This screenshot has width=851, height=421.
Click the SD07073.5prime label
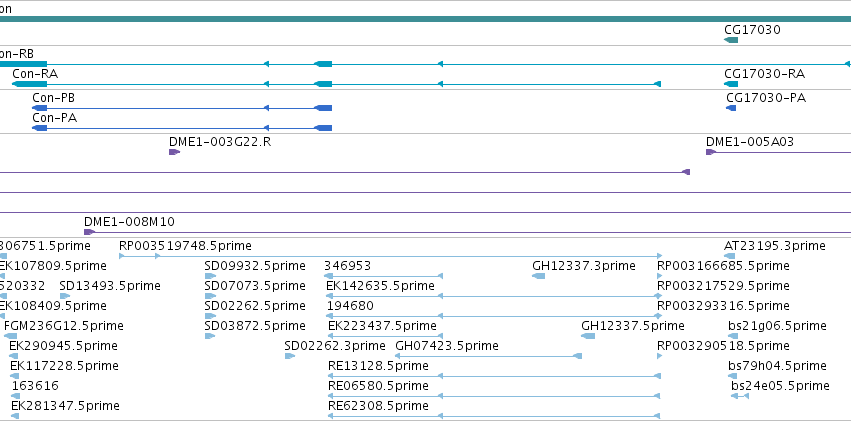point(255,285)
